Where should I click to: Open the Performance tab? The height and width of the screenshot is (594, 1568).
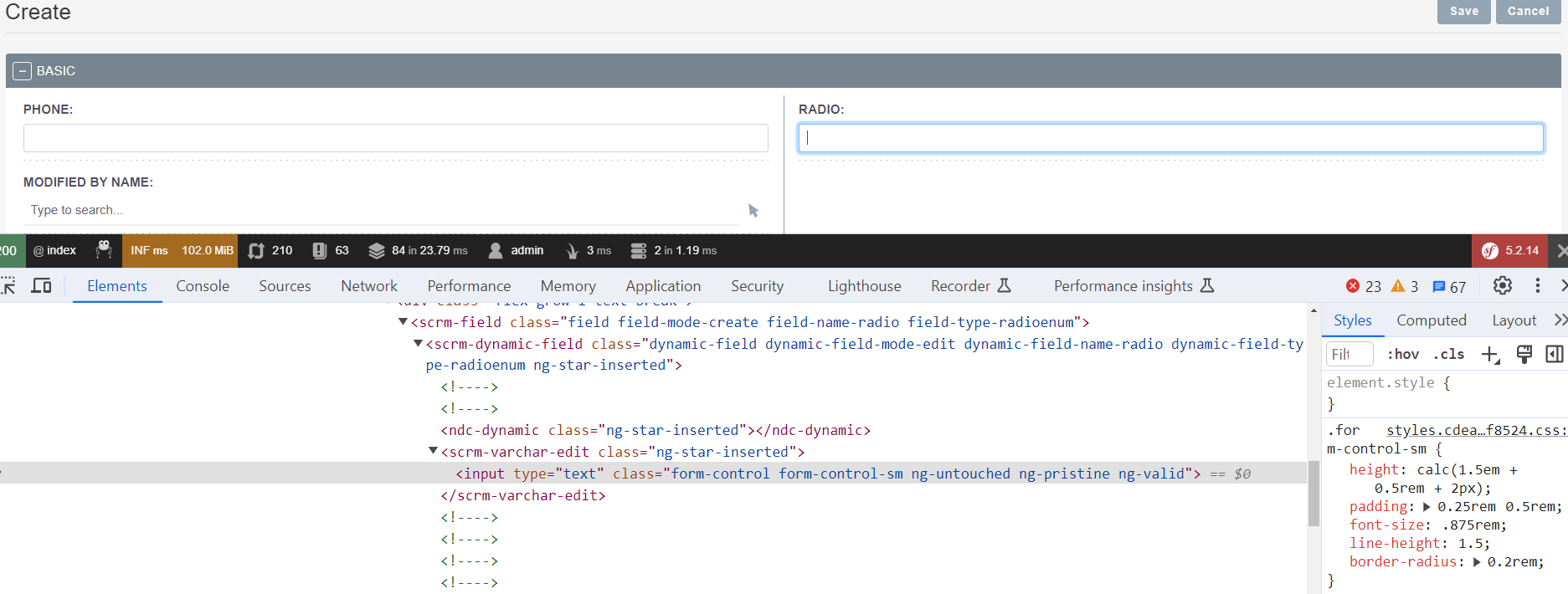click(x=469, y=286)
